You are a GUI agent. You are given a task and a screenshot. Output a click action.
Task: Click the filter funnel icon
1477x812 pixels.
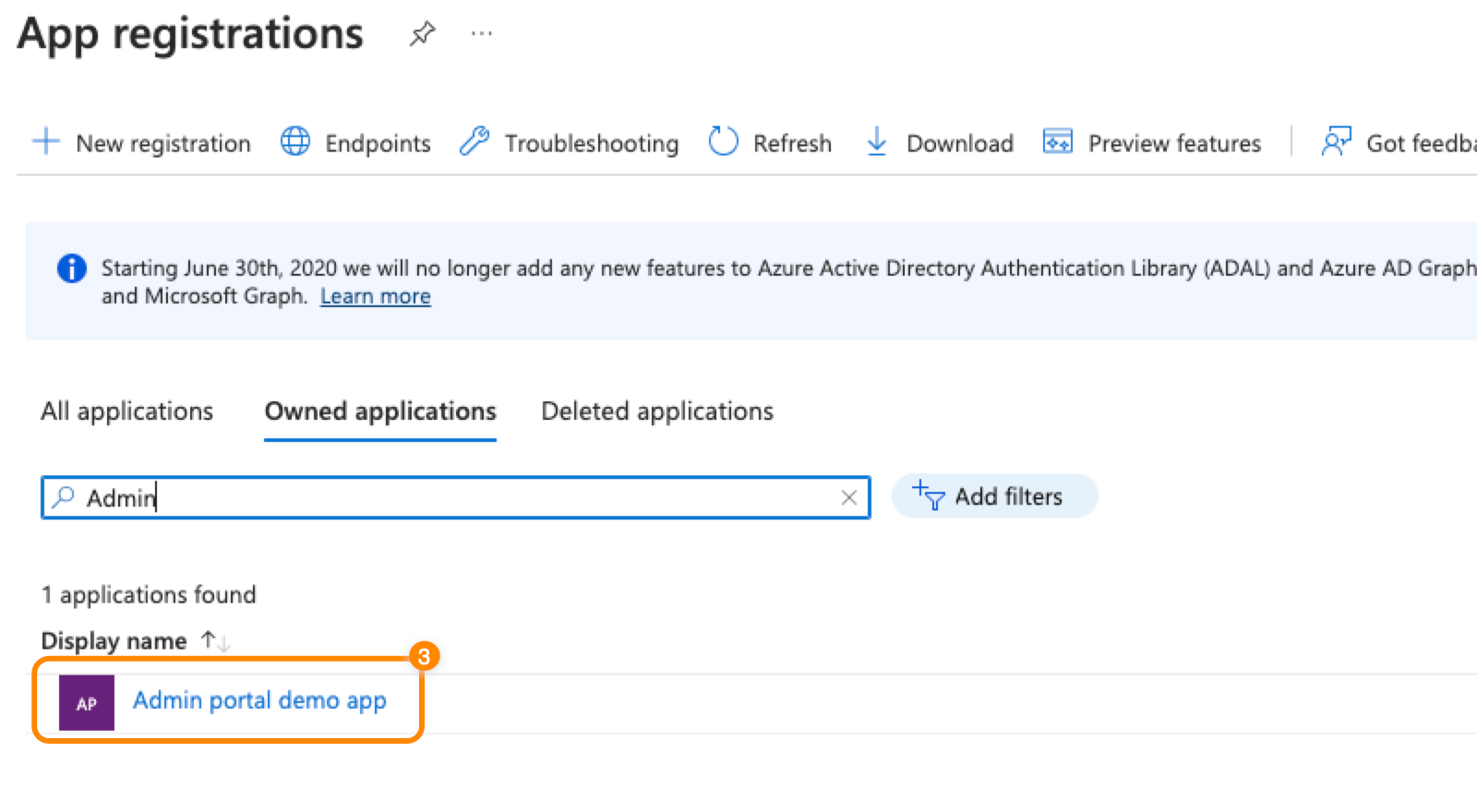(x=928, y=495)
